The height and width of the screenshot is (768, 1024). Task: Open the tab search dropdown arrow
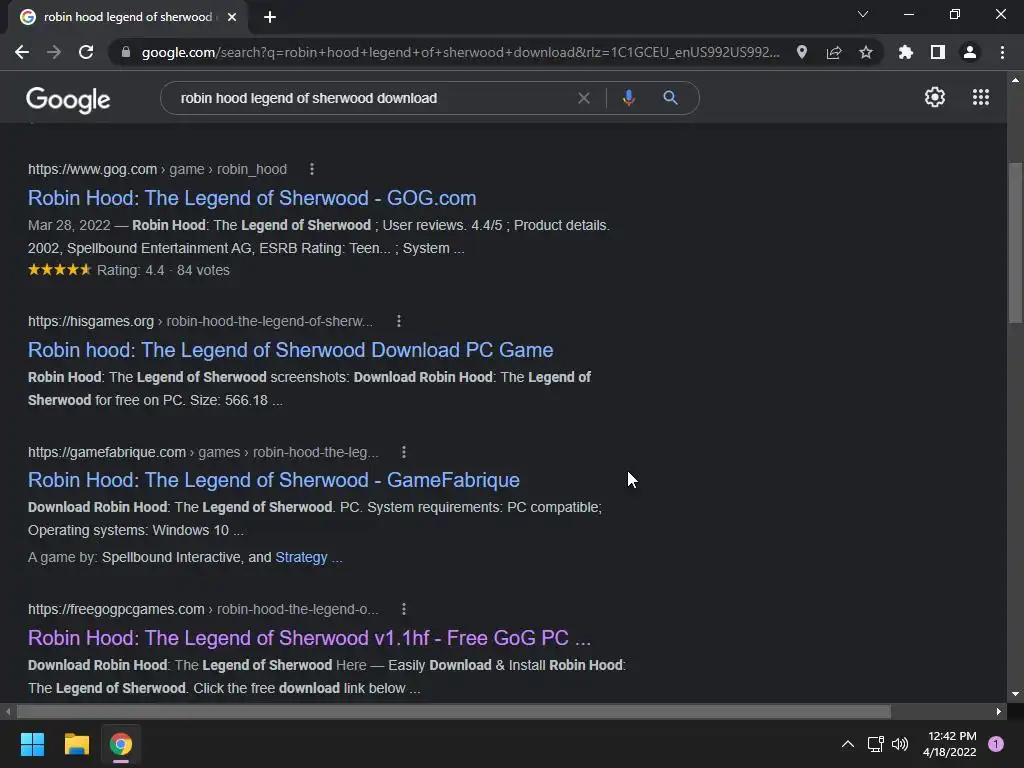[x=863, y=14]
